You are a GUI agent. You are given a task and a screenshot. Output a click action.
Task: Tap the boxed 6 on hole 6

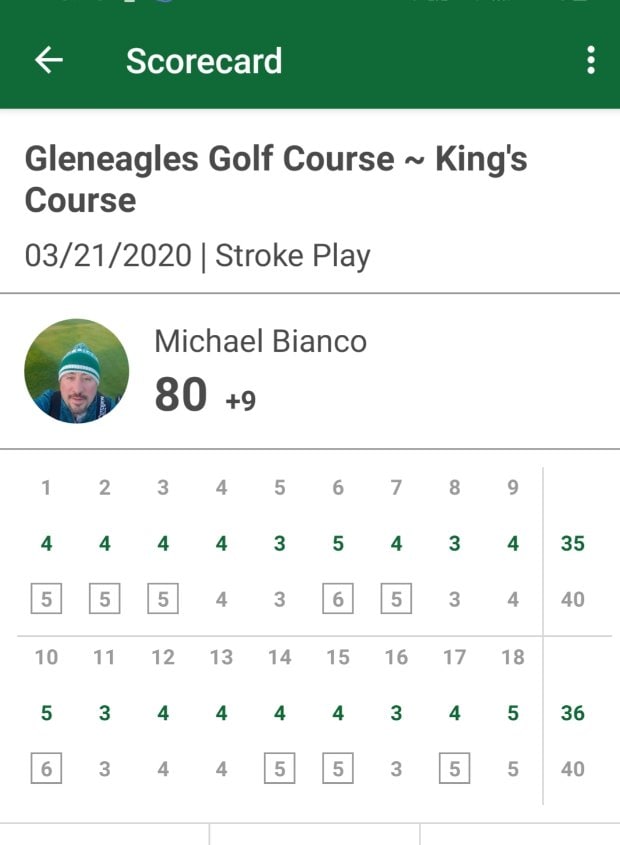338,600
